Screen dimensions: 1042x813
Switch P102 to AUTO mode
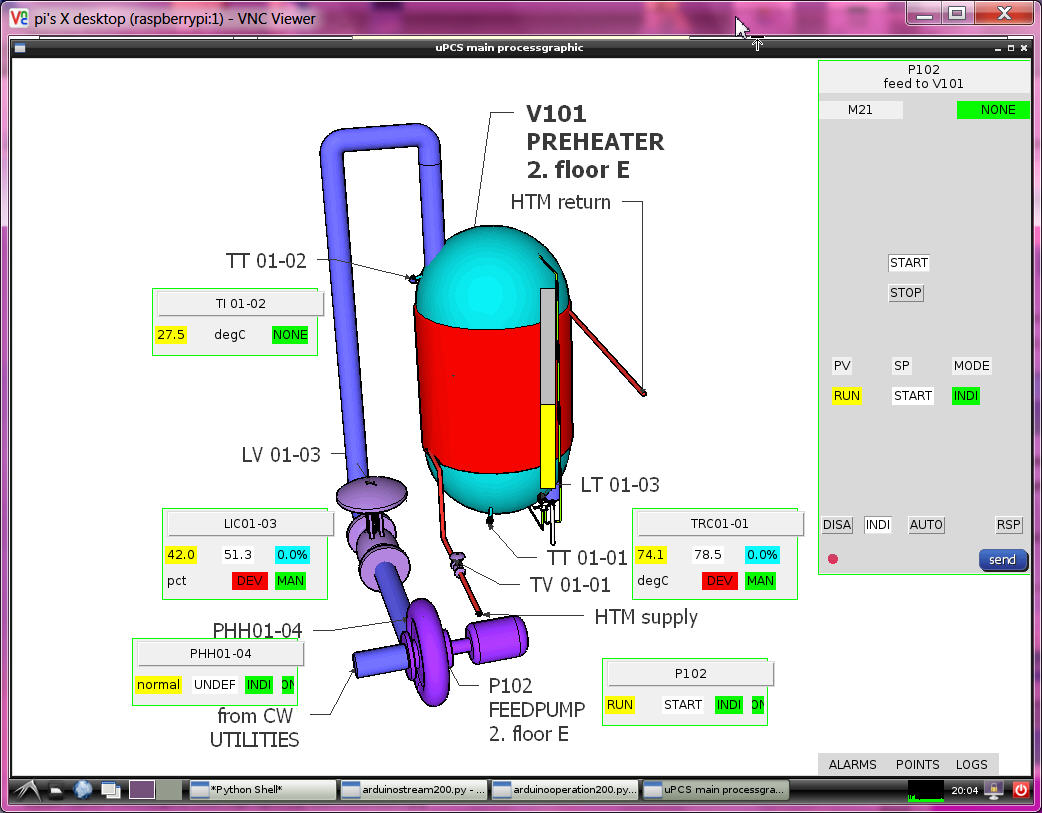[x=926, y=525]
